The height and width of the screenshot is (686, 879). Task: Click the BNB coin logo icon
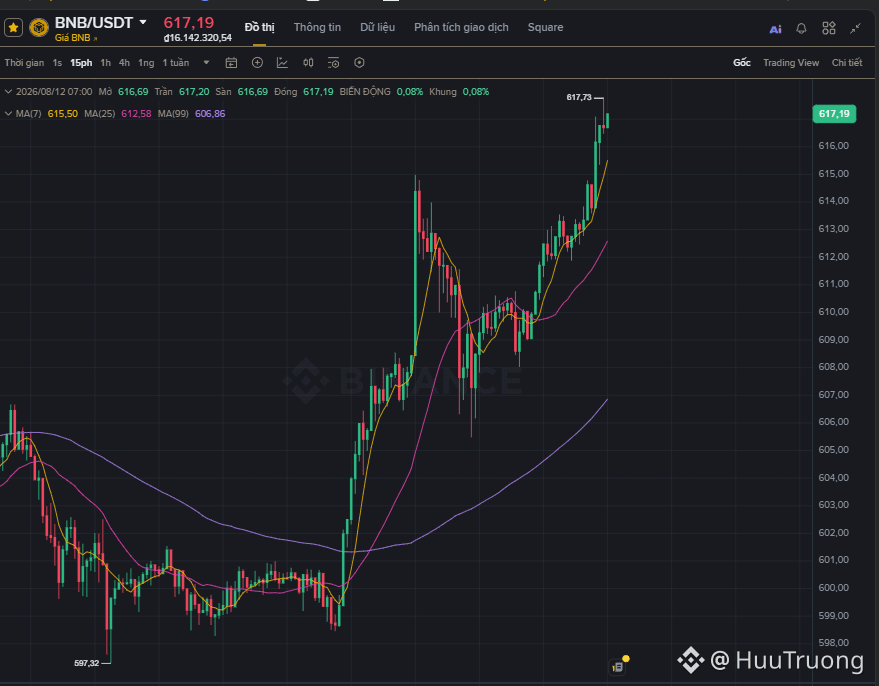[39, 27]
